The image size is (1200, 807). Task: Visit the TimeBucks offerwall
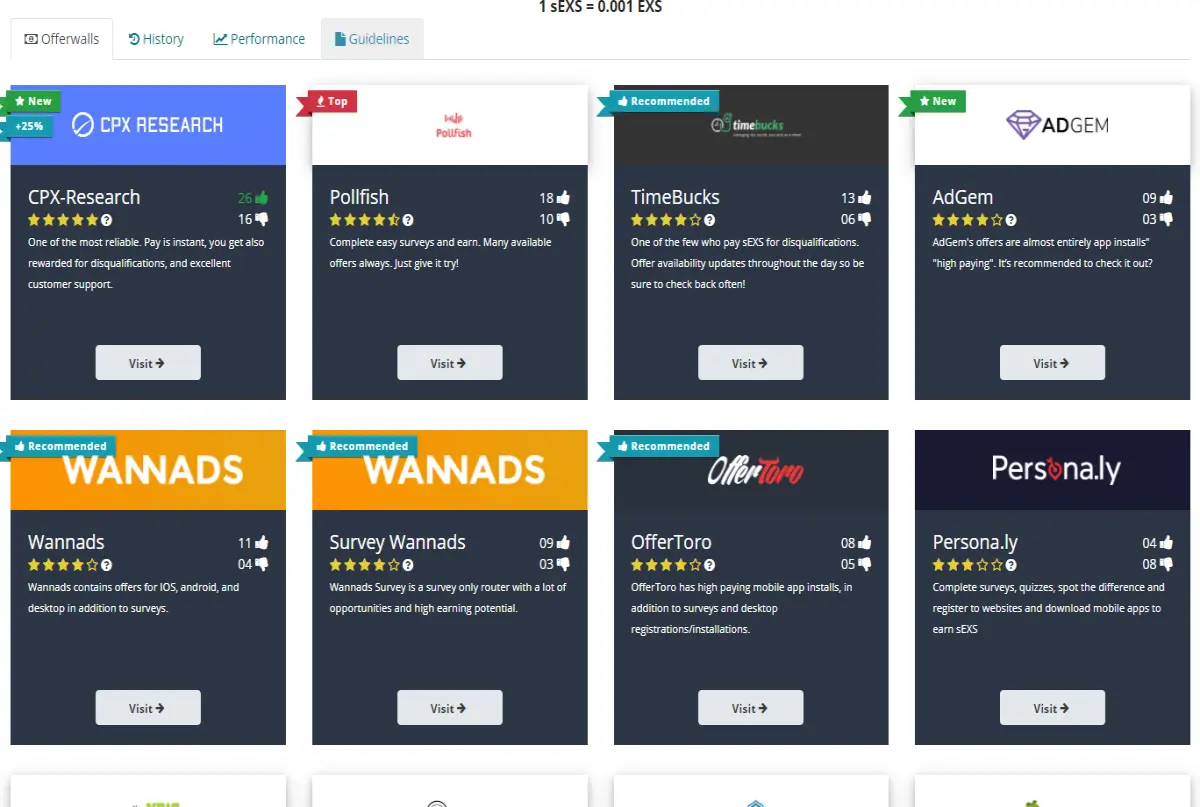click(x=750, y=363)
